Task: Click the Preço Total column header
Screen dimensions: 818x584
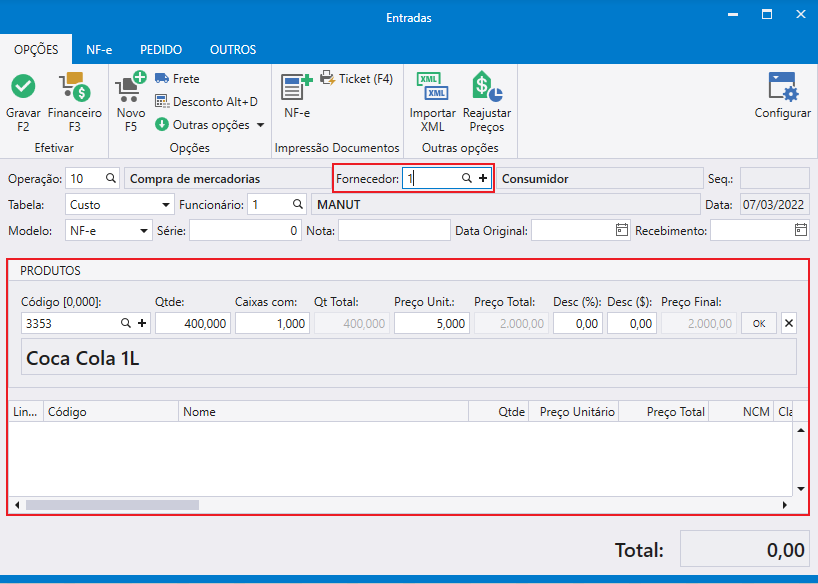Action: tap(664, 412)
